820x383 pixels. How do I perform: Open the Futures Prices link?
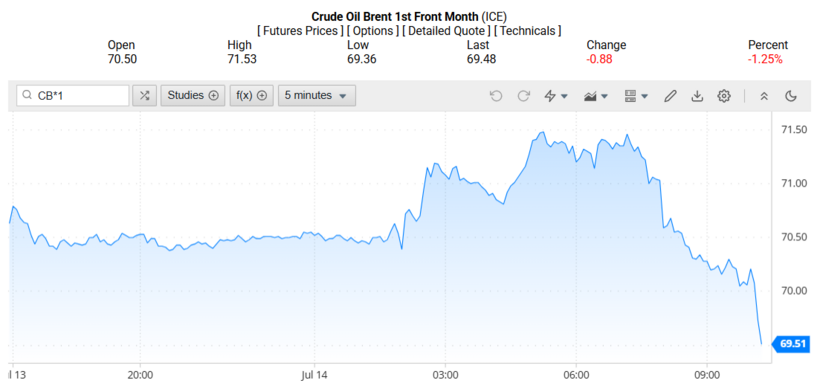pyautogui.click(x=300, y=31)
